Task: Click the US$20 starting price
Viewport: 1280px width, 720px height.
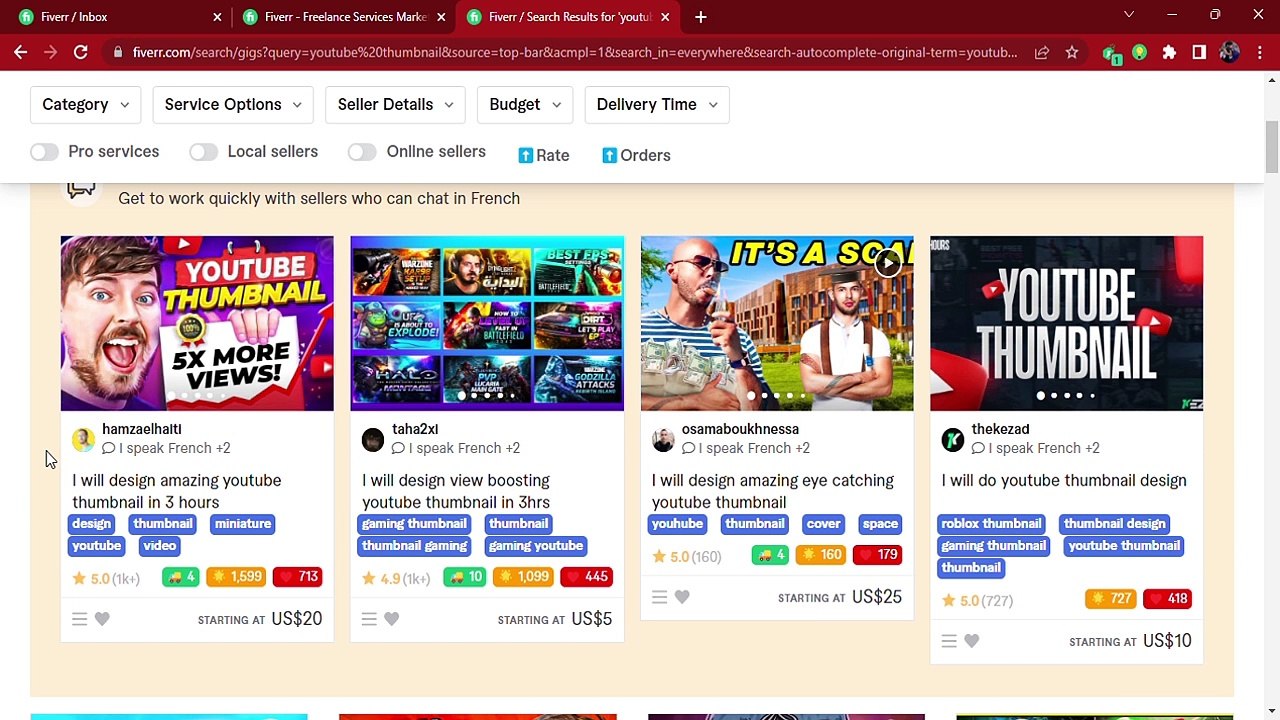Action: 296,619
